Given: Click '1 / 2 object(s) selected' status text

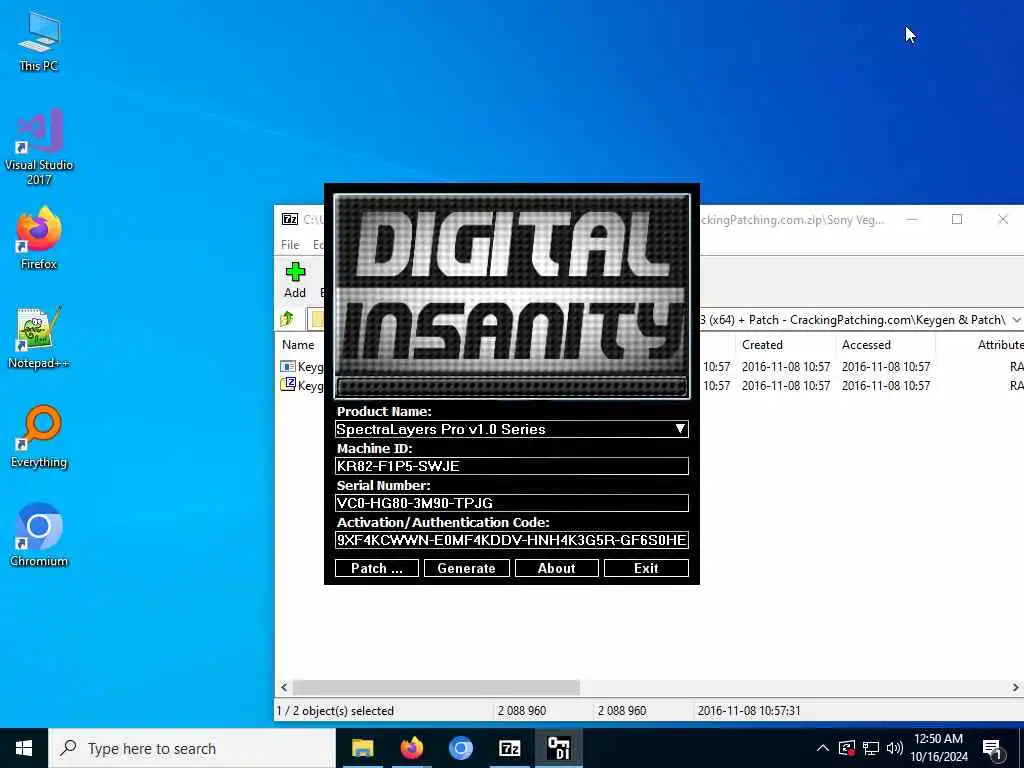Looking at the screenshot, I should point(335,711).
